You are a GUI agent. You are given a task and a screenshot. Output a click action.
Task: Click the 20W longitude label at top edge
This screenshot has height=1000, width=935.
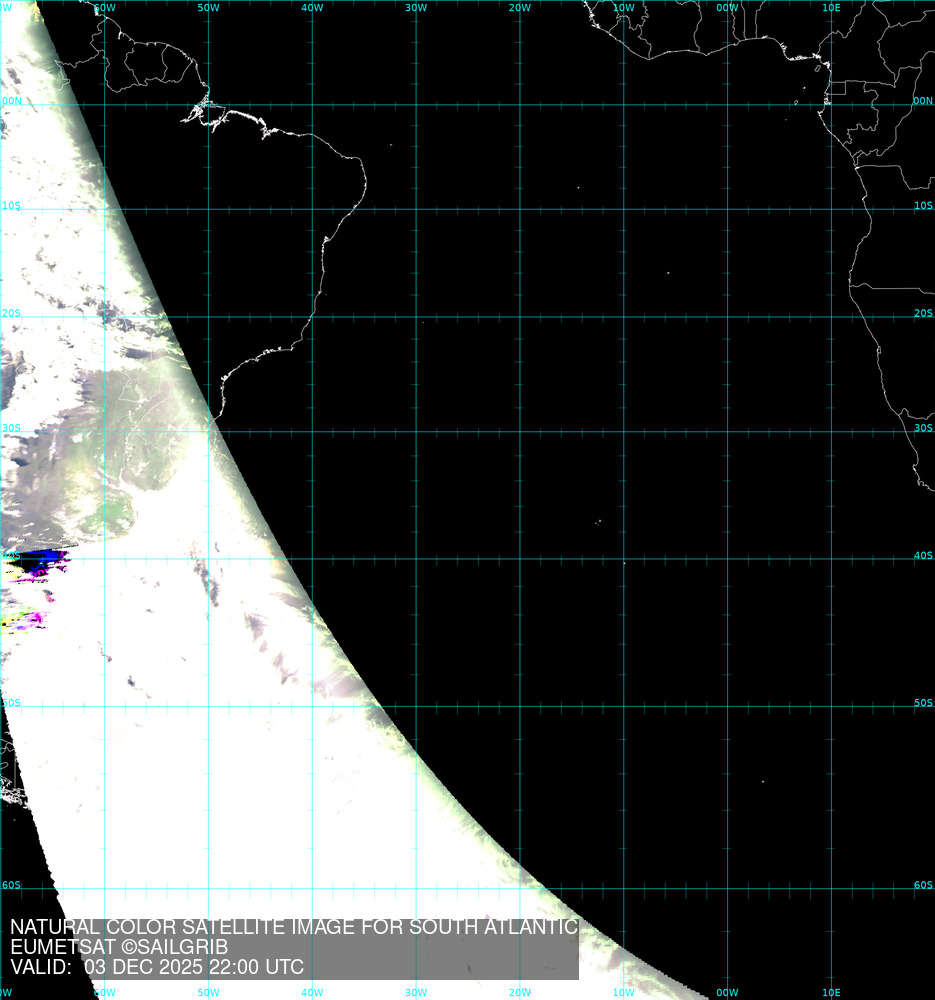tap(519, 8)
